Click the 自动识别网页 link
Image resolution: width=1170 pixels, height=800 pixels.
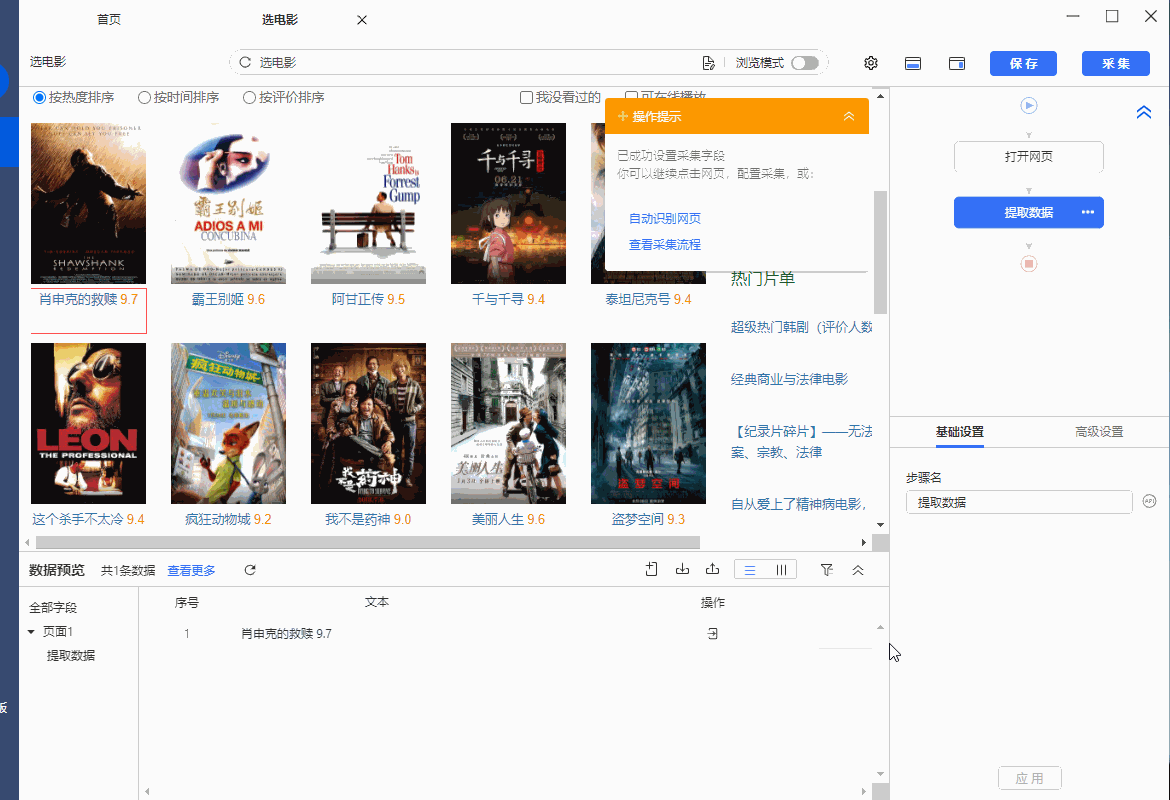(665, 219)
